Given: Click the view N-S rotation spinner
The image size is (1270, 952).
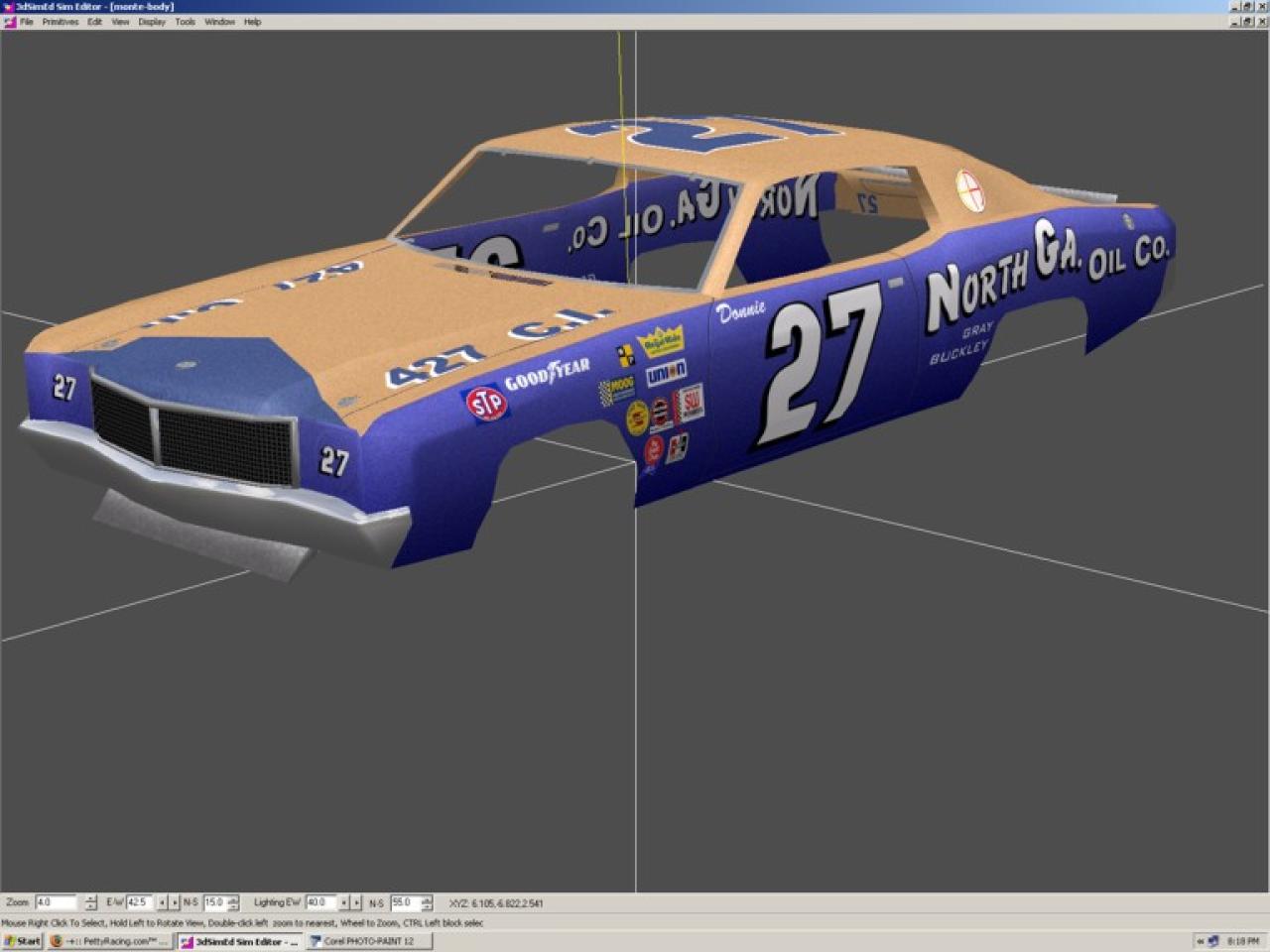Looking at the screenshot, I should point(233,902).
